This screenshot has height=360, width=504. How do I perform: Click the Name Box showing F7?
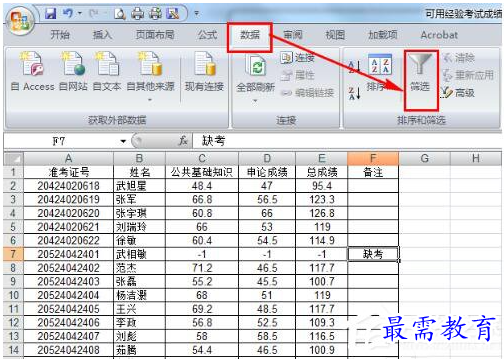(x=59, y=141)
